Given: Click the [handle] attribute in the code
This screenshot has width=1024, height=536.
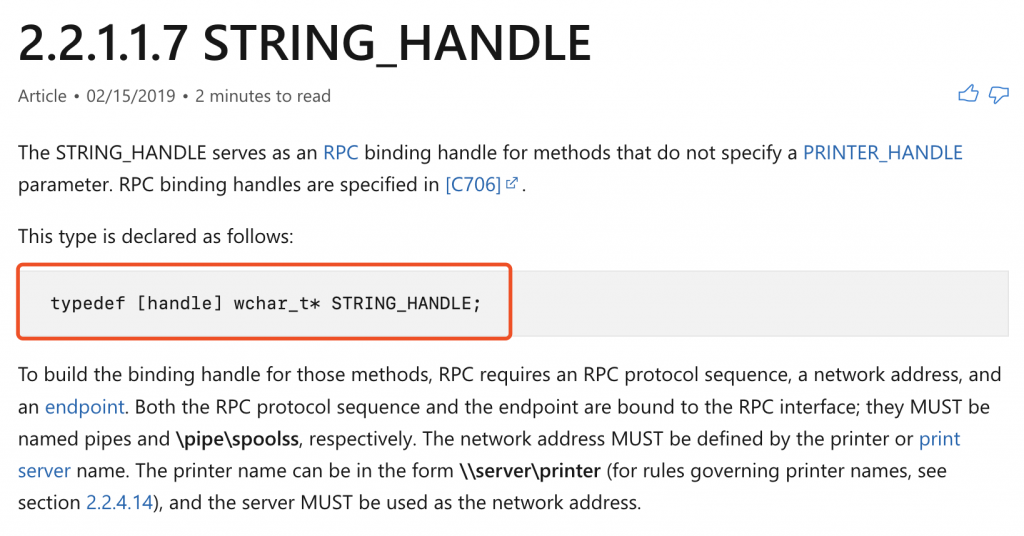Looking at the screenshot, I should [179, 302].
